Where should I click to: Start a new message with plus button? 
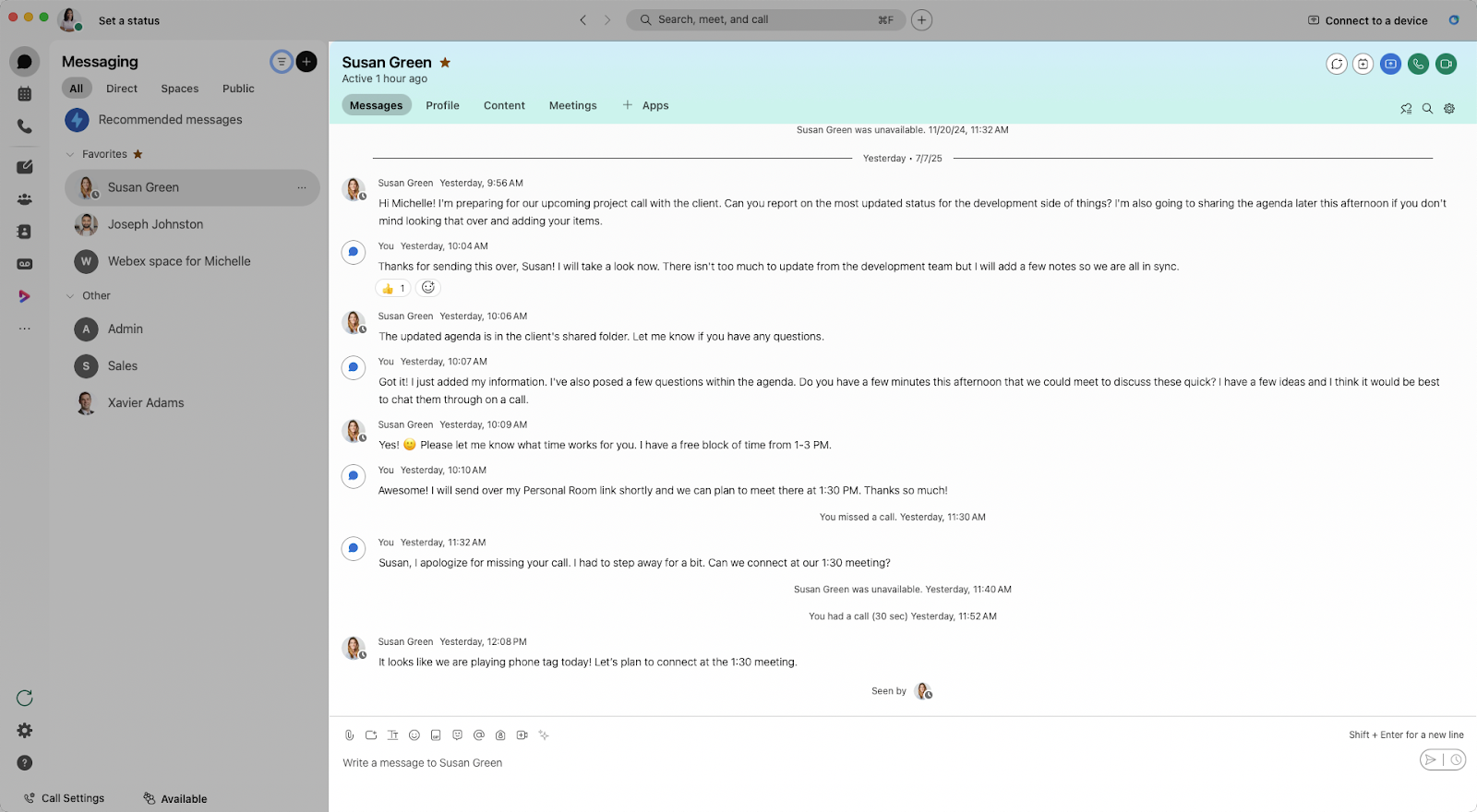point(306,62)
